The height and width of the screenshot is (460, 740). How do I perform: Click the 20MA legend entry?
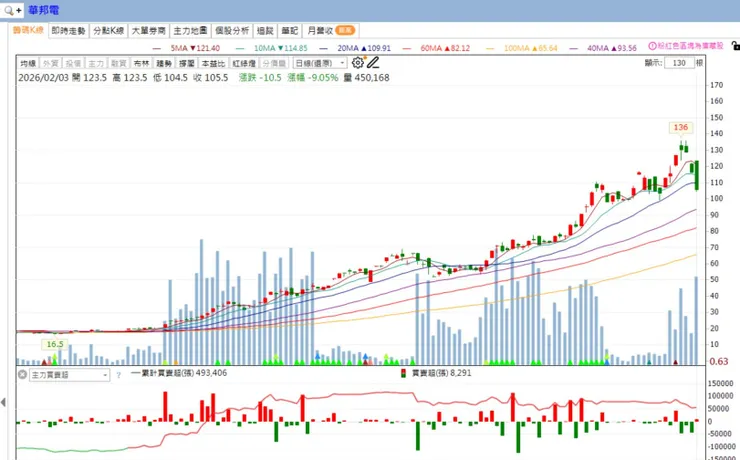pyautogui.click(x=355, y=48)
